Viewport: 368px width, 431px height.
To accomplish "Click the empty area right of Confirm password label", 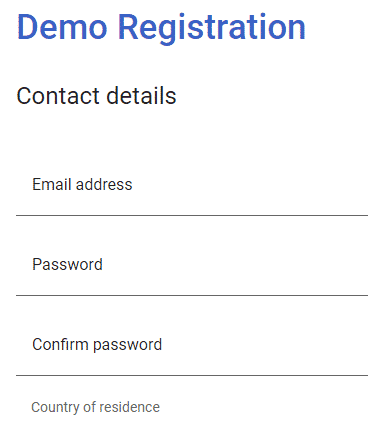I will pos(265,344).
